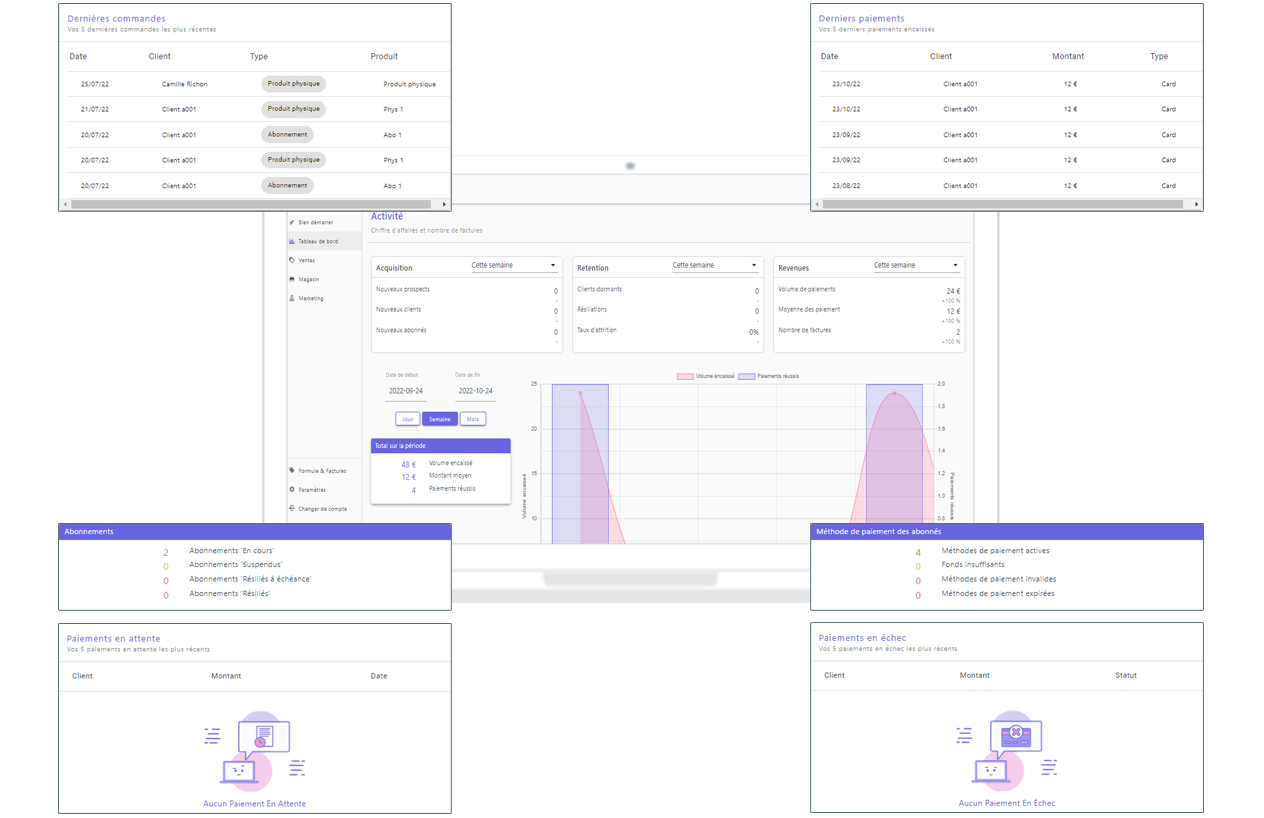
Task: Click the 25/07/22 order date
Action: click(x=95, y=84)
